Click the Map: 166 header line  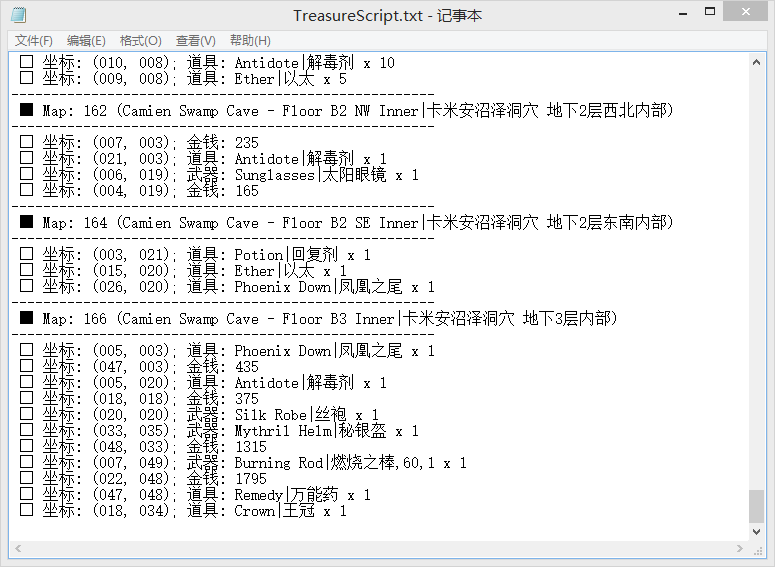pyautogui.click(x=318, y=318)
